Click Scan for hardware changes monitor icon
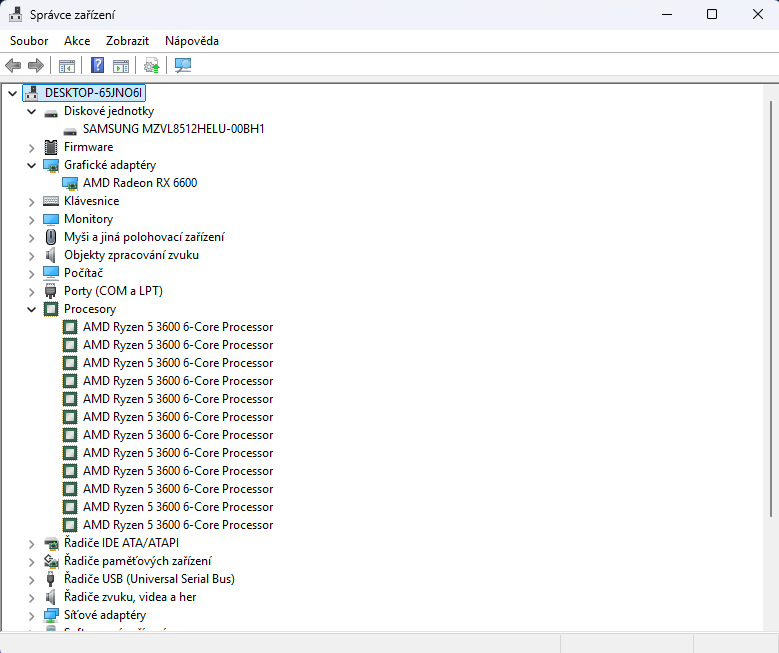The image size is (779, 653). click(x=183, y=66)
